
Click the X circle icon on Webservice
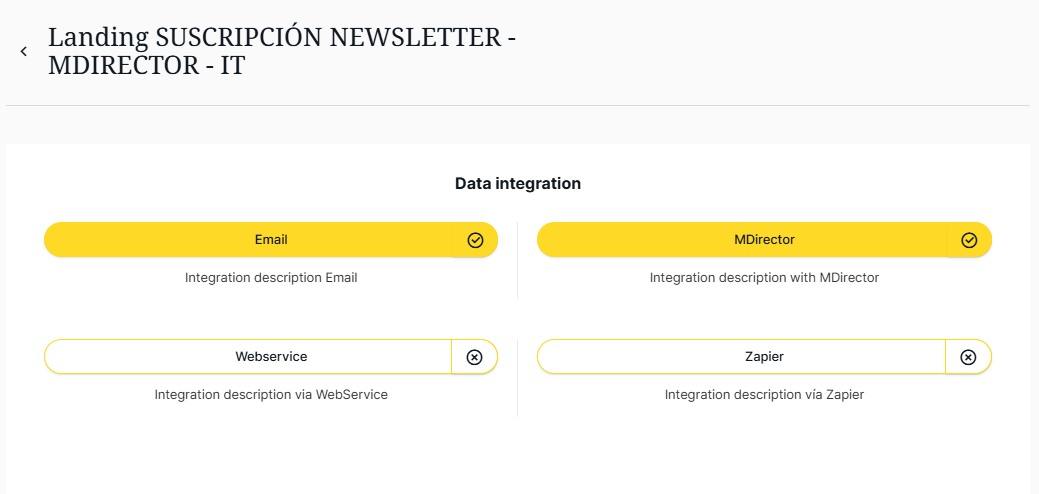475,357
